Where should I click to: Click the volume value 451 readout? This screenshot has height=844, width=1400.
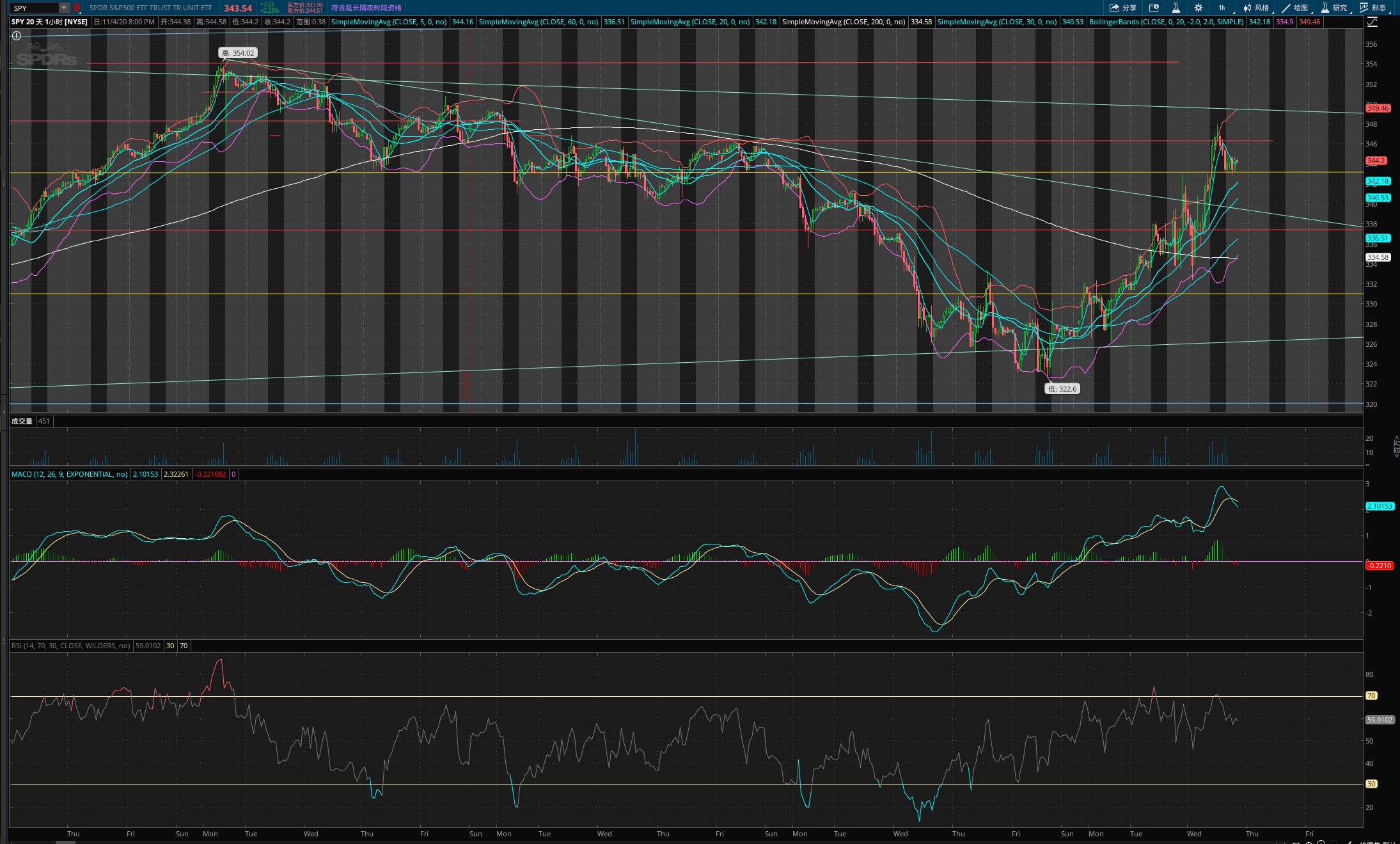click(x=43, y=421)
